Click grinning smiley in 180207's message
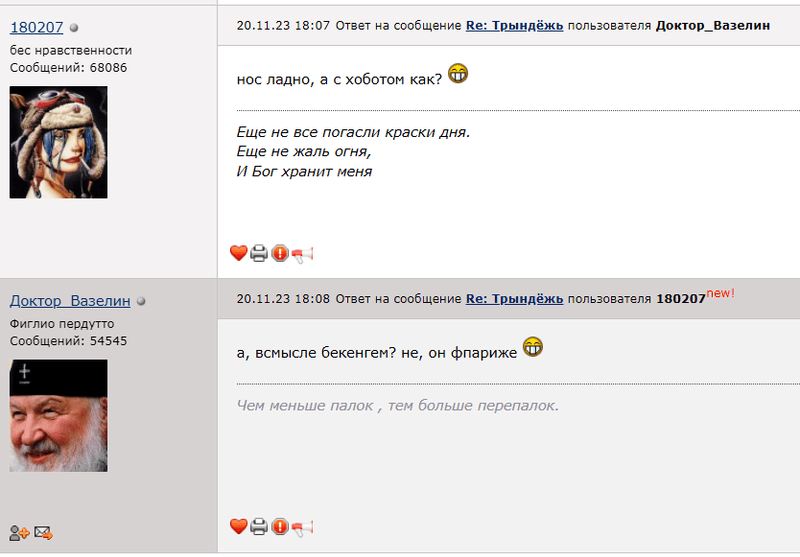The image size is (800, 557). coord(458,73)
